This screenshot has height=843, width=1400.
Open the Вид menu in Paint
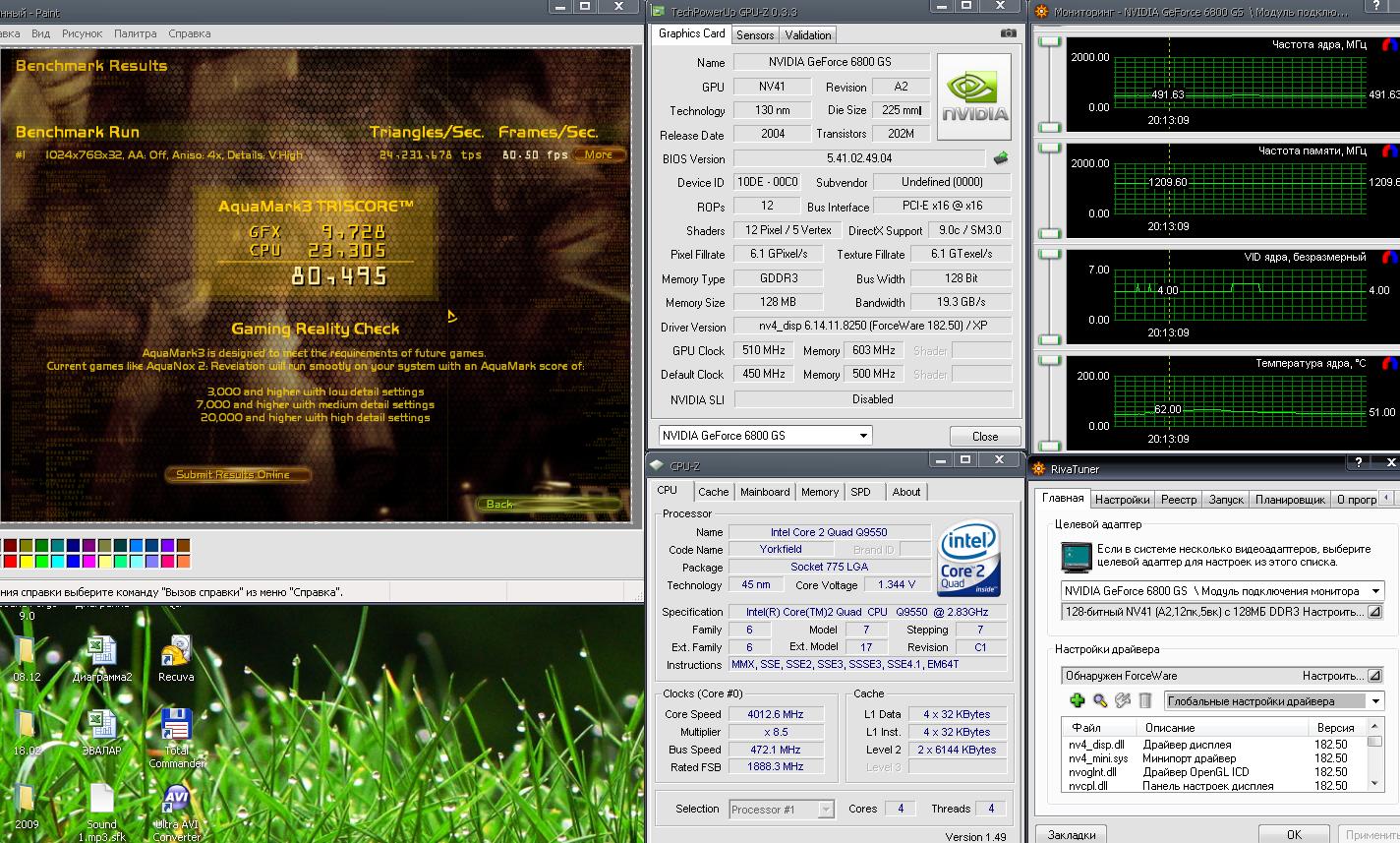click(x=40, y=33)
